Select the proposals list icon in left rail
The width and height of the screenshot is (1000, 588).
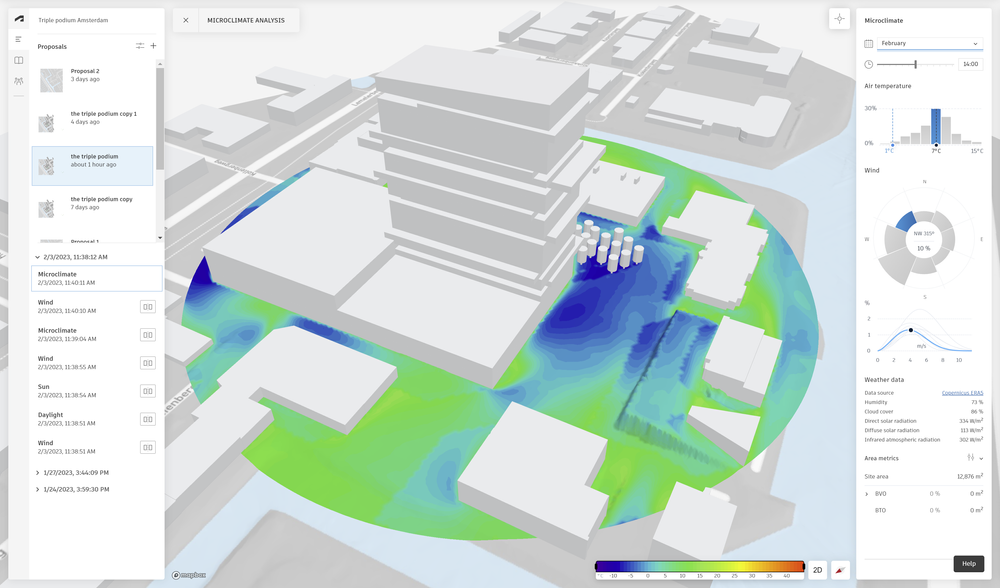(x=18, y=39)
